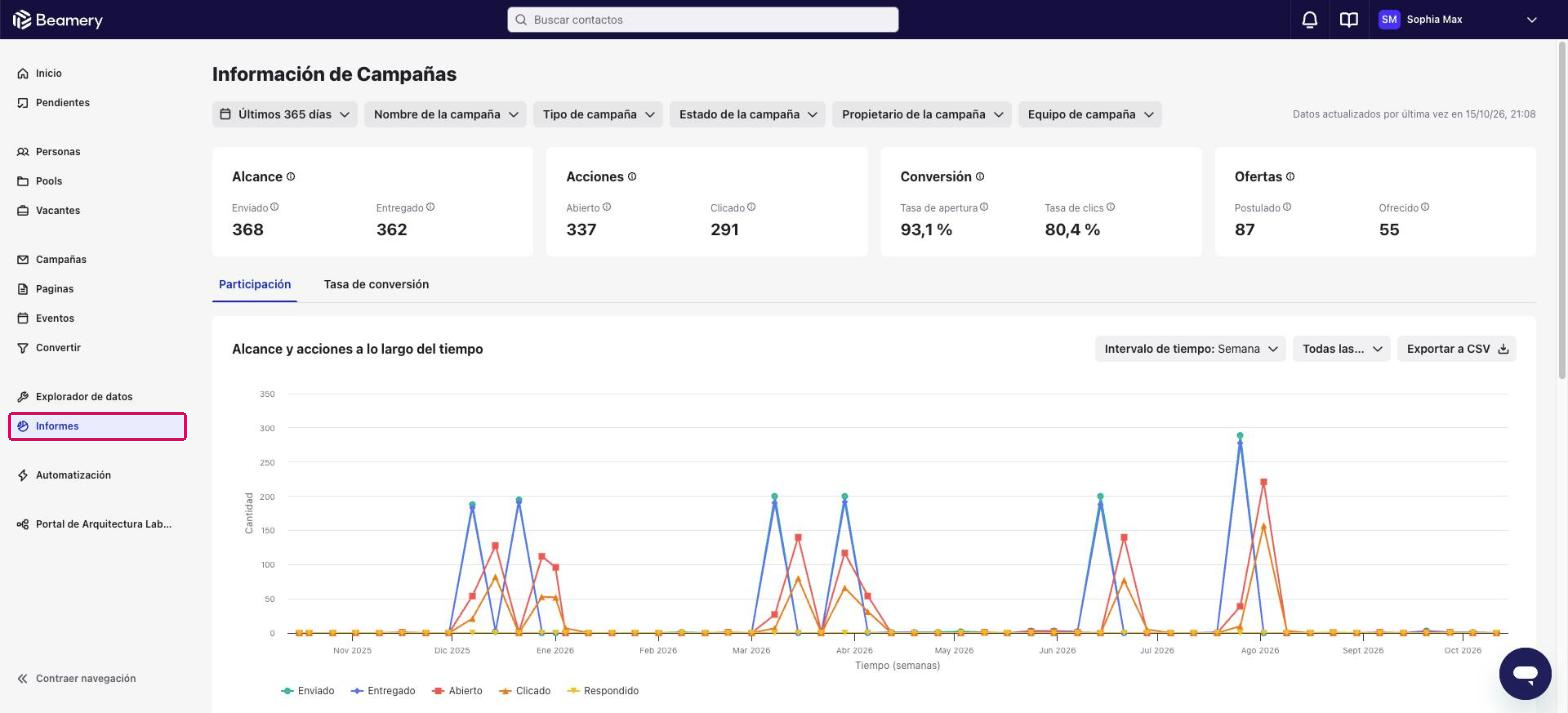Open Equipo de campaña filter
1568x713 pixels.
point(1090,114)
